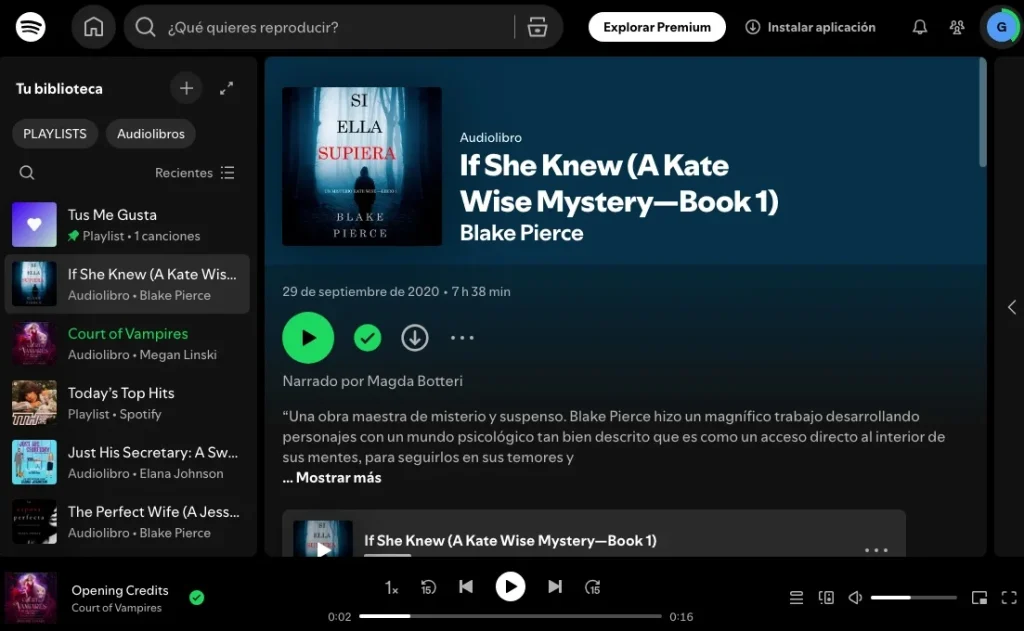Open Recientes sort menu
Screen dimensions: 1024x631
click(x=195, y=172)
